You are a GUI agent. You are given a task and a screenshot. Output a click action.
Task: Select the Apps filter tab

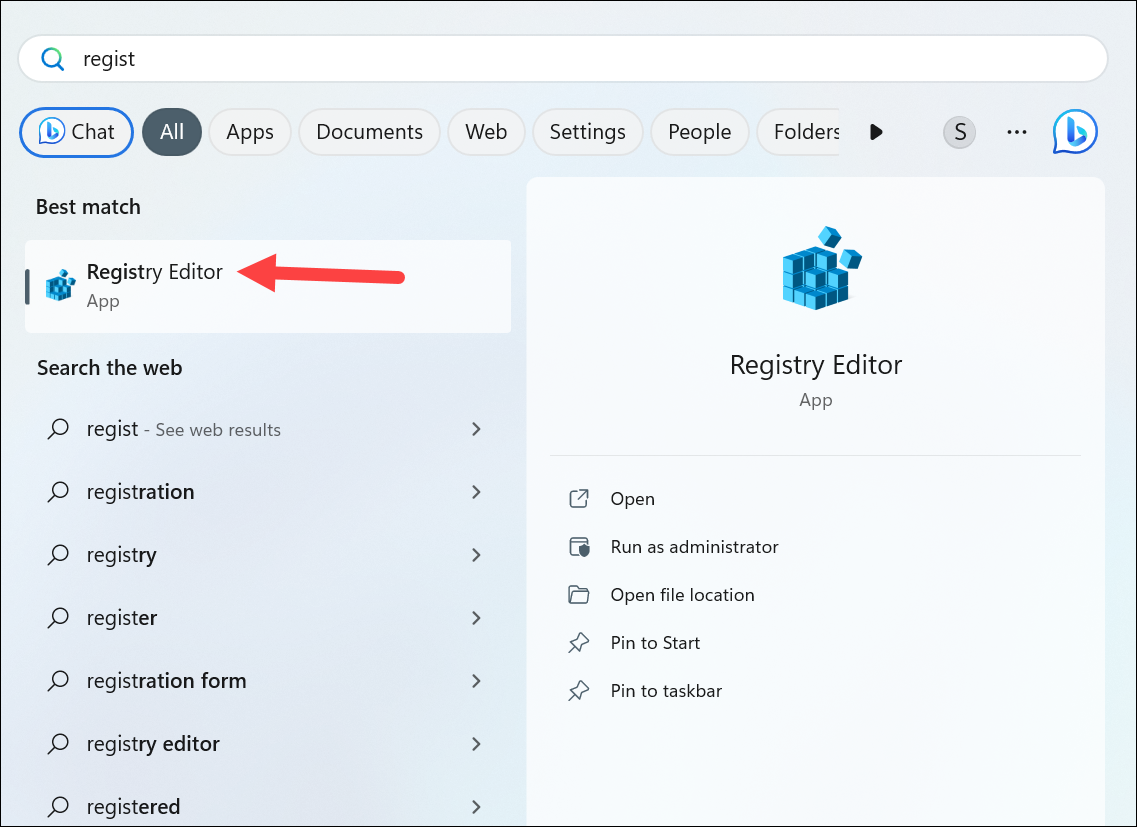(x=249, y=132)
